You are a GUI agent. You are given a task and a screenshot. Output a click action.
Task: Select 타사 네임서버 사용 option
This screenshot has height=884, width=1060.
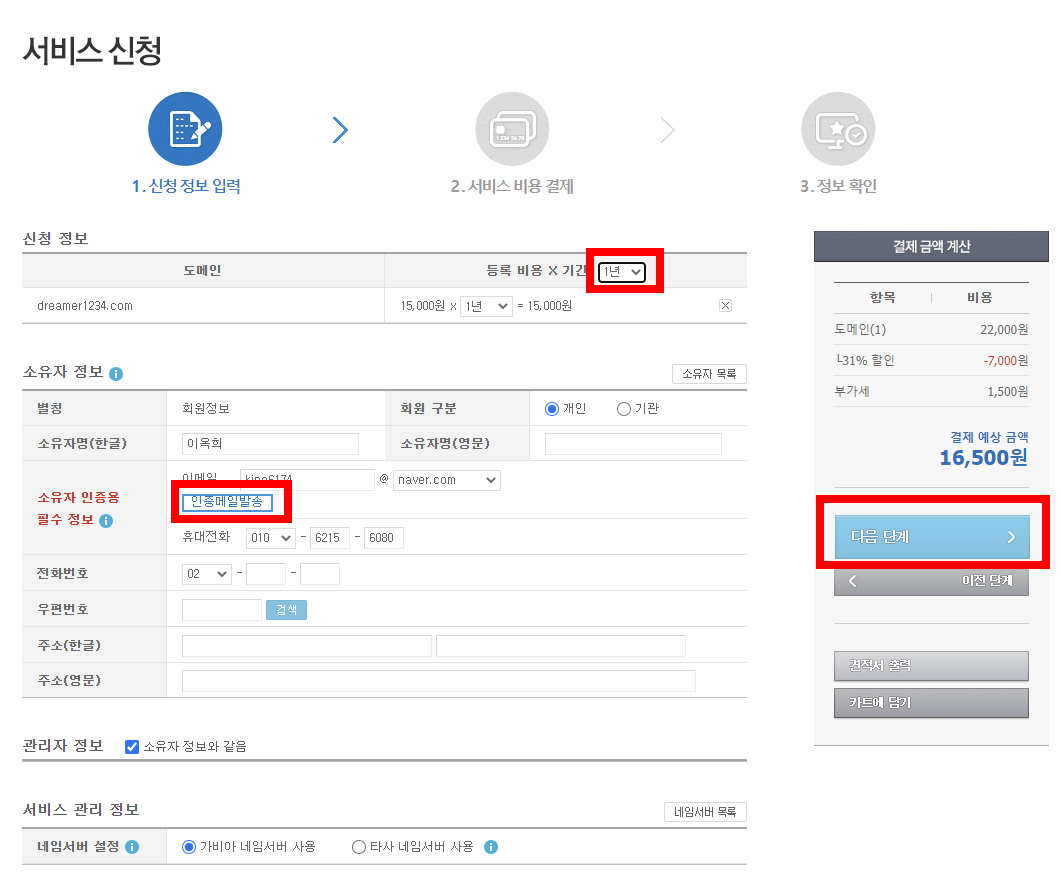tap(358, 846)
